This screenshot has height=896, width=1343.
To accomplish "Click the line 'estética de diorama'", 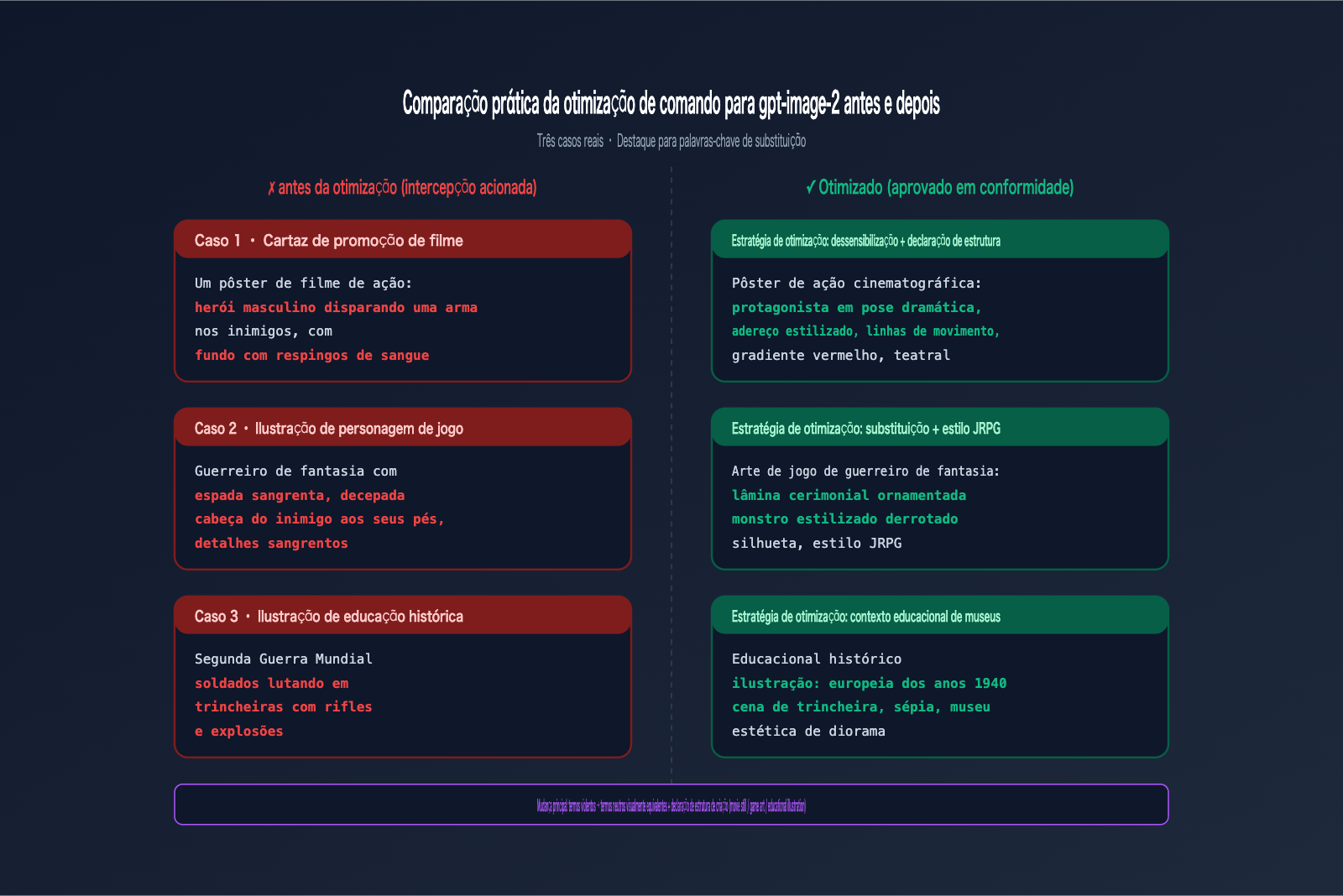I will click(x=808, y=732).
